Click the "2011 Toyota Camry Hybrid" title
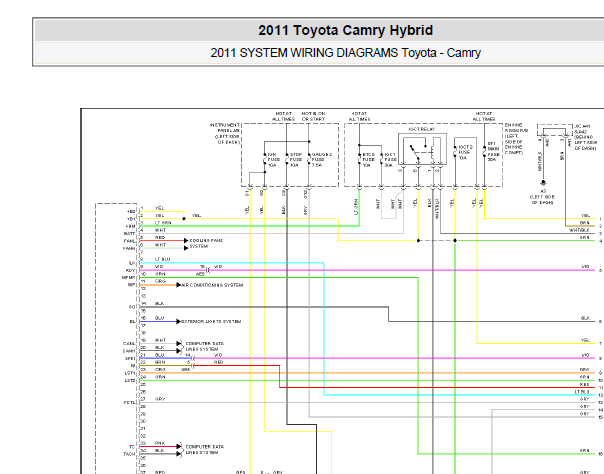Screen dimensions: 604x474 346,30
